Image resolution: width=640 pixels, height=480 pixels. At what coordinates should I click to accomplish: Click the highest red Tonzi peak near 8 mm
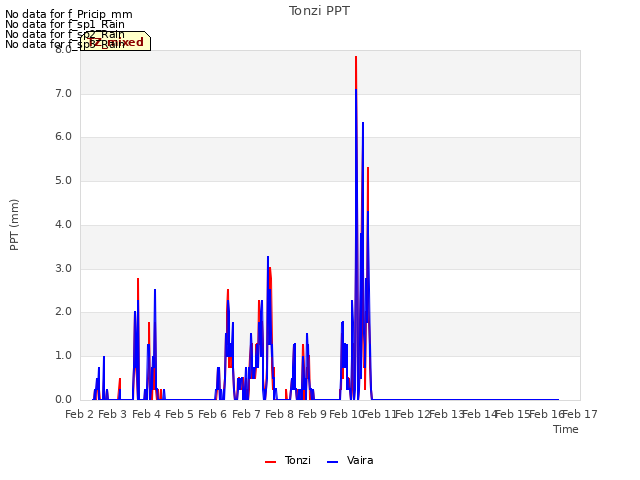[356, 57]
